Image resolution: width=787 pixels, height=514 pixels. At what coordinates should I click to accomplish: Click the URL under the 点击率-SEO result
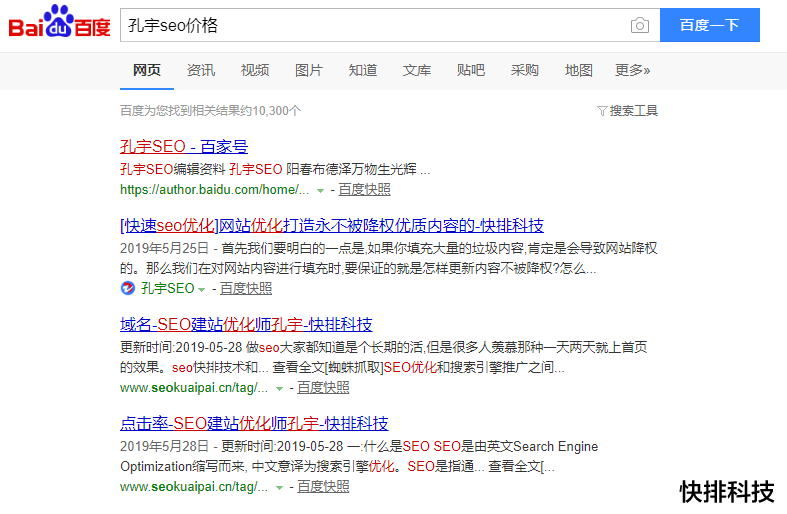pos(194,486)
